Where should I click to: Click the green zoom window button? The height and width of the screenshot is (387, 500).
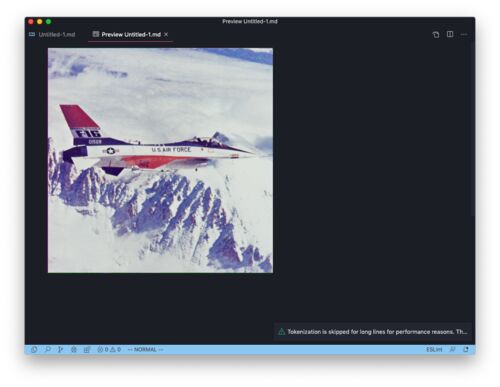49,22
